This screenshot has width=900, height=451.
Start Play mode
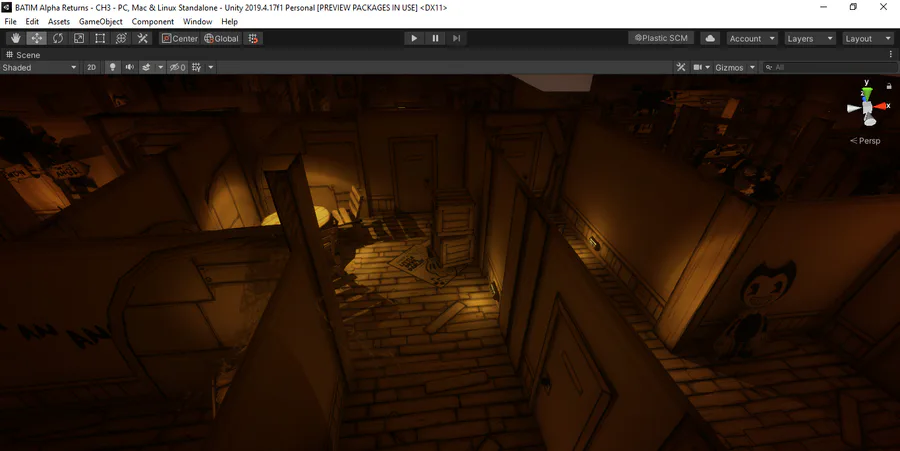pos(414,38)
